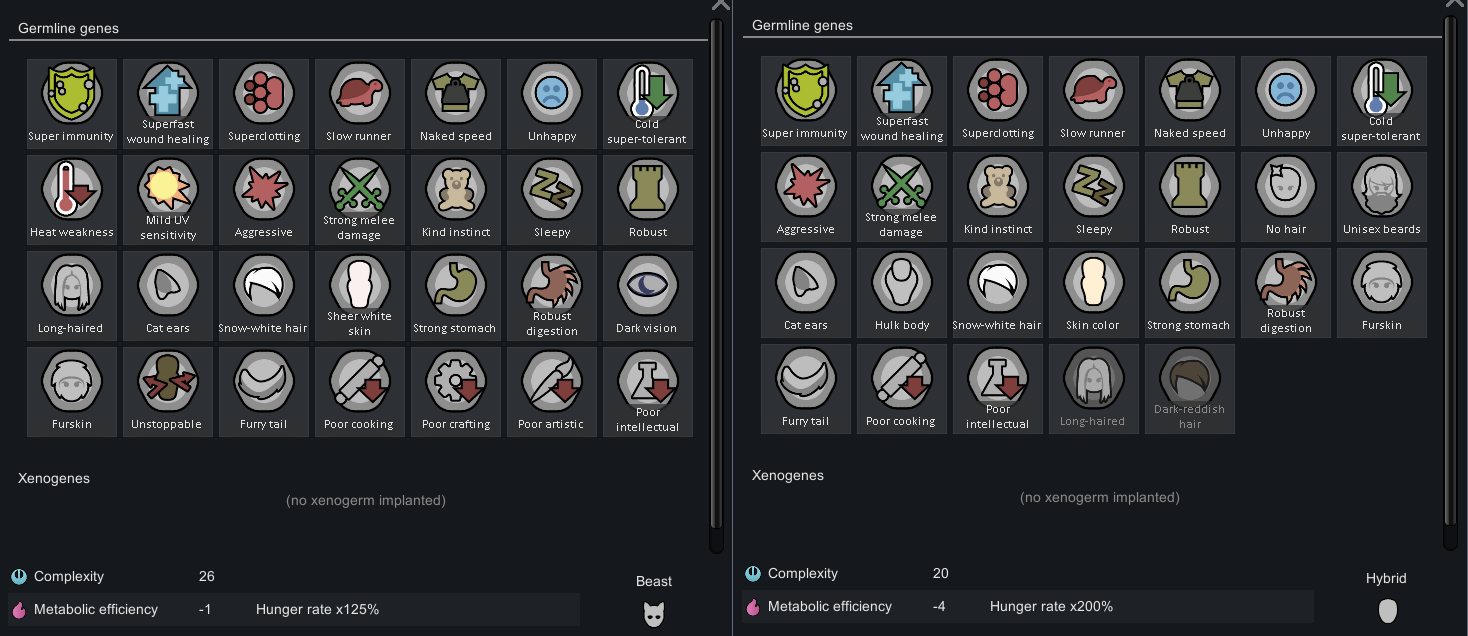This screenshot has width=1468, height=636.
Task: Click Cold super-tolerant gene in right panel
Action: [x=1382, y=101]
